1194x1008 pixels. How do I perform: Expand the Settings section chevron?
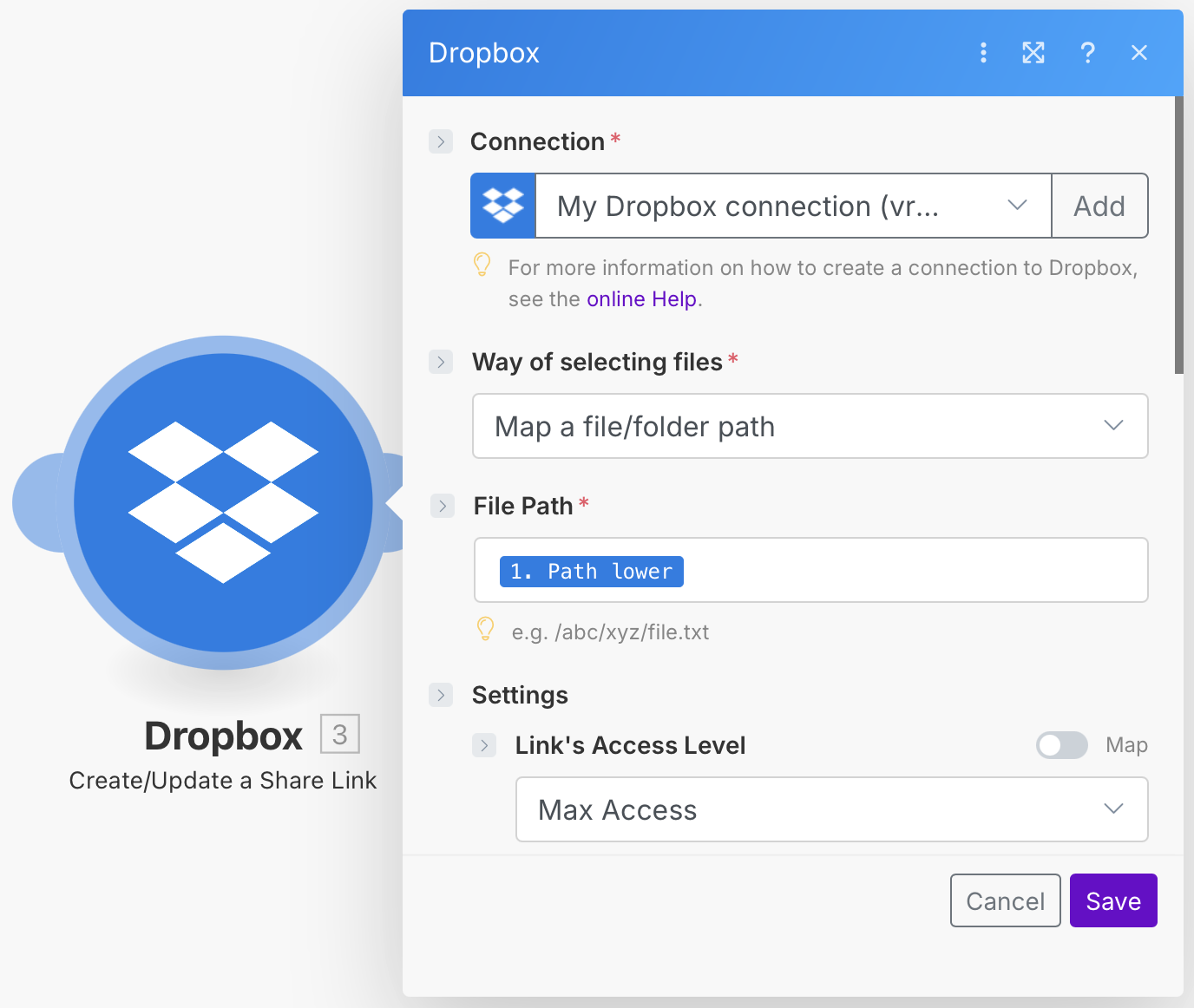tap(441, 695)
